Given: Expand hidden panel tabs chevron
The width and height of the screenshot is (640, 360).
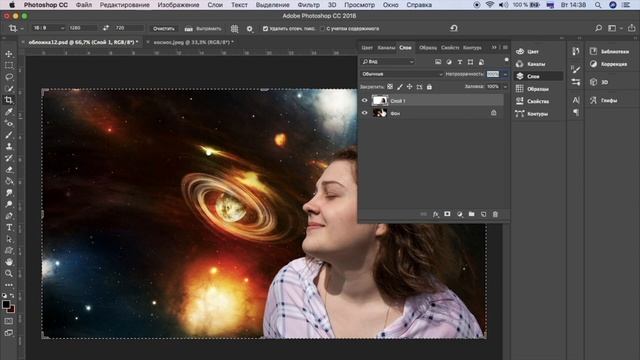Looking at the screenshot, I should pos(494,47).
